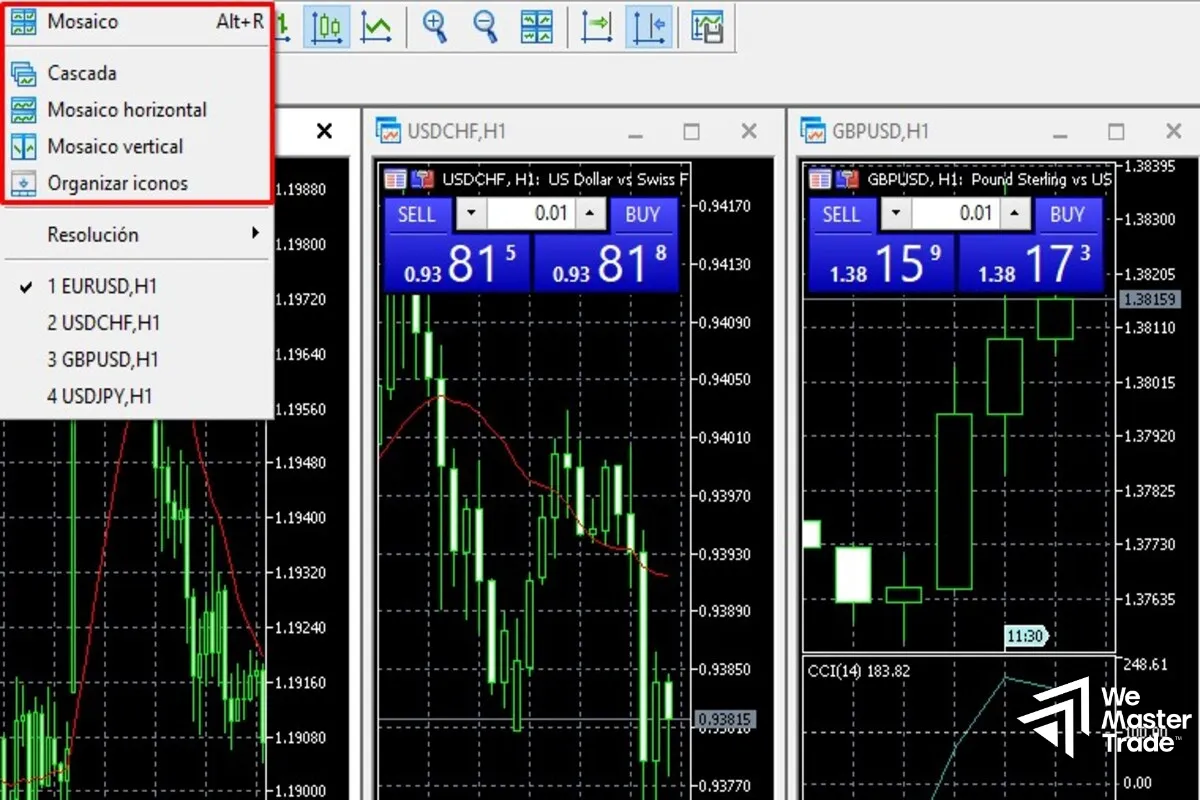Select Mosaico horizontal menu entry

click(x=127, y=110)
